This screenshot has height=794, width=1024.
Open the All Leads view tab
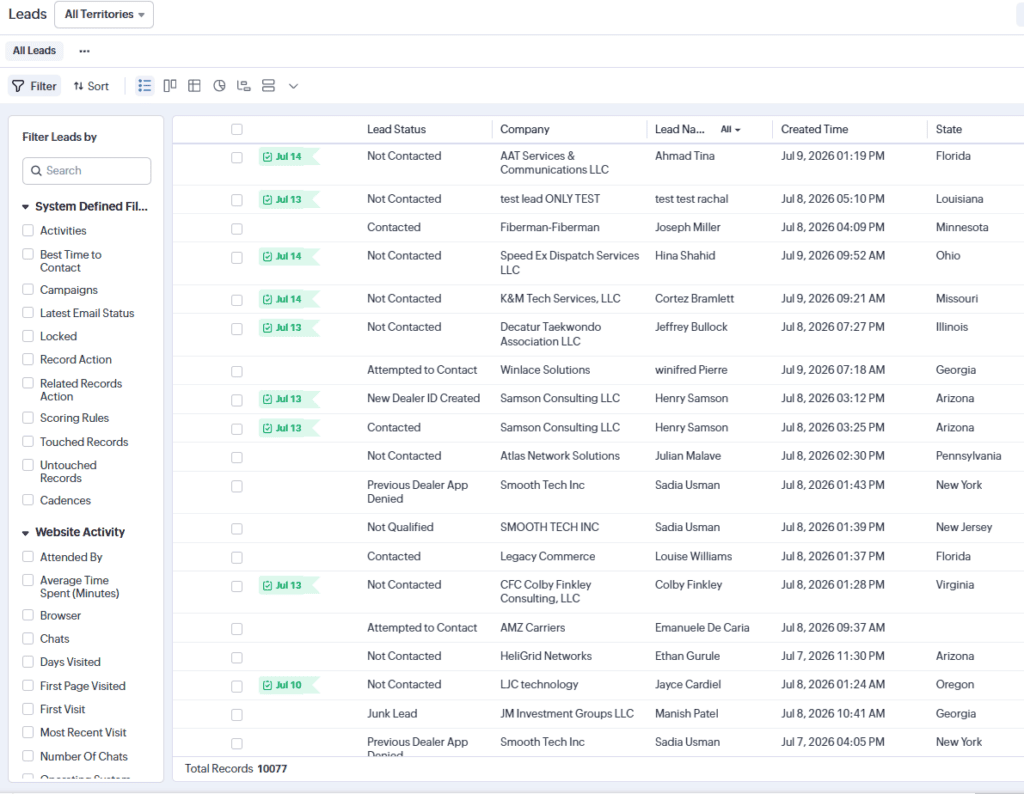pyautogui.click(x=35, y=50)
